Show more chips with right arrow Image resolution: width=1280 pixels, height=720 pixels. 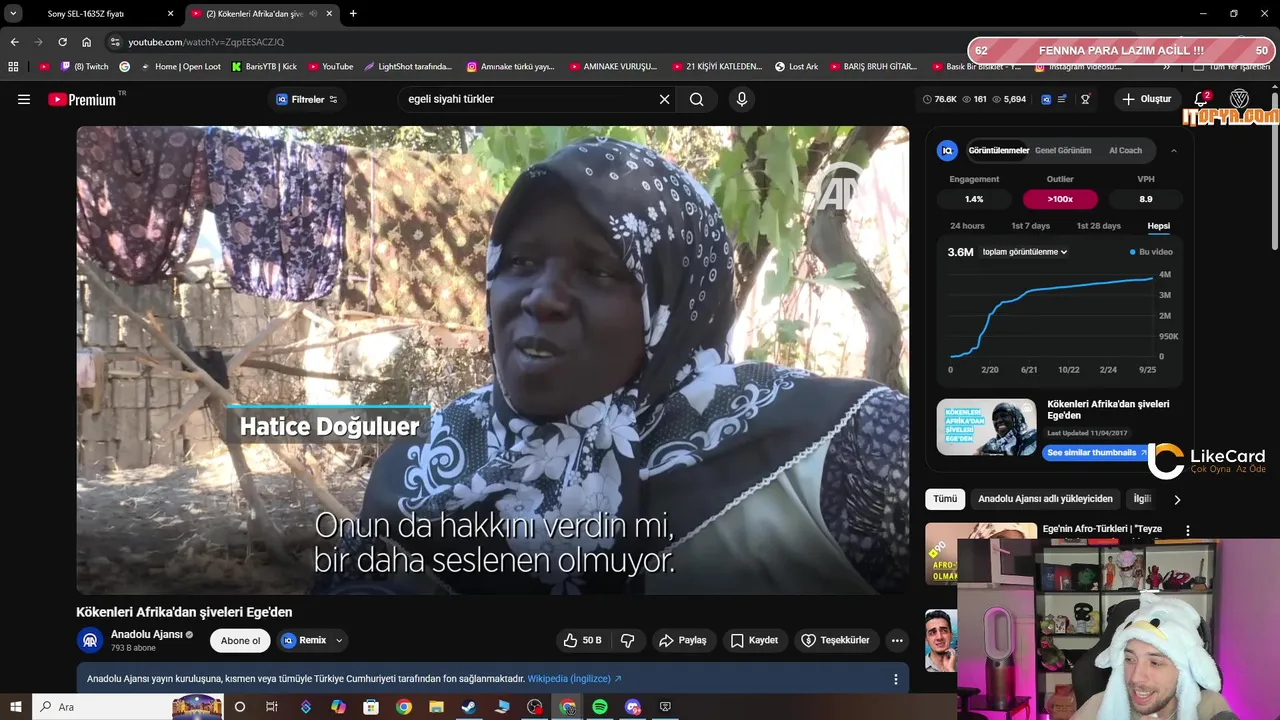tap(1177, 499)
